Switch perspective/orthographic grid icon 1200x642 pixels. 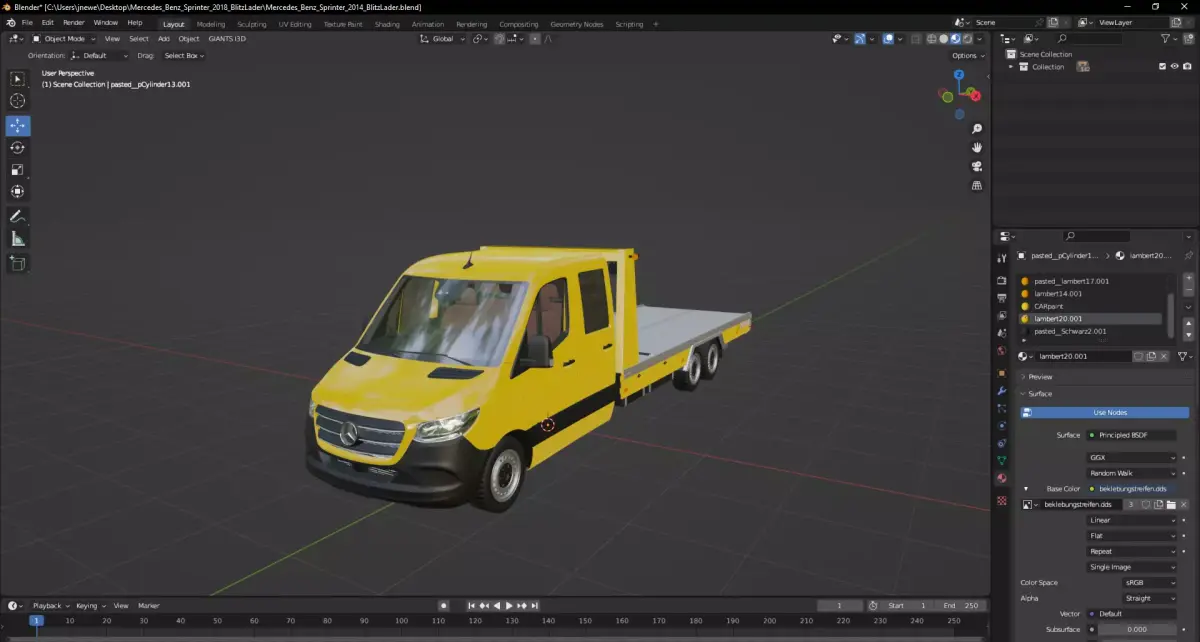(977, 186)
